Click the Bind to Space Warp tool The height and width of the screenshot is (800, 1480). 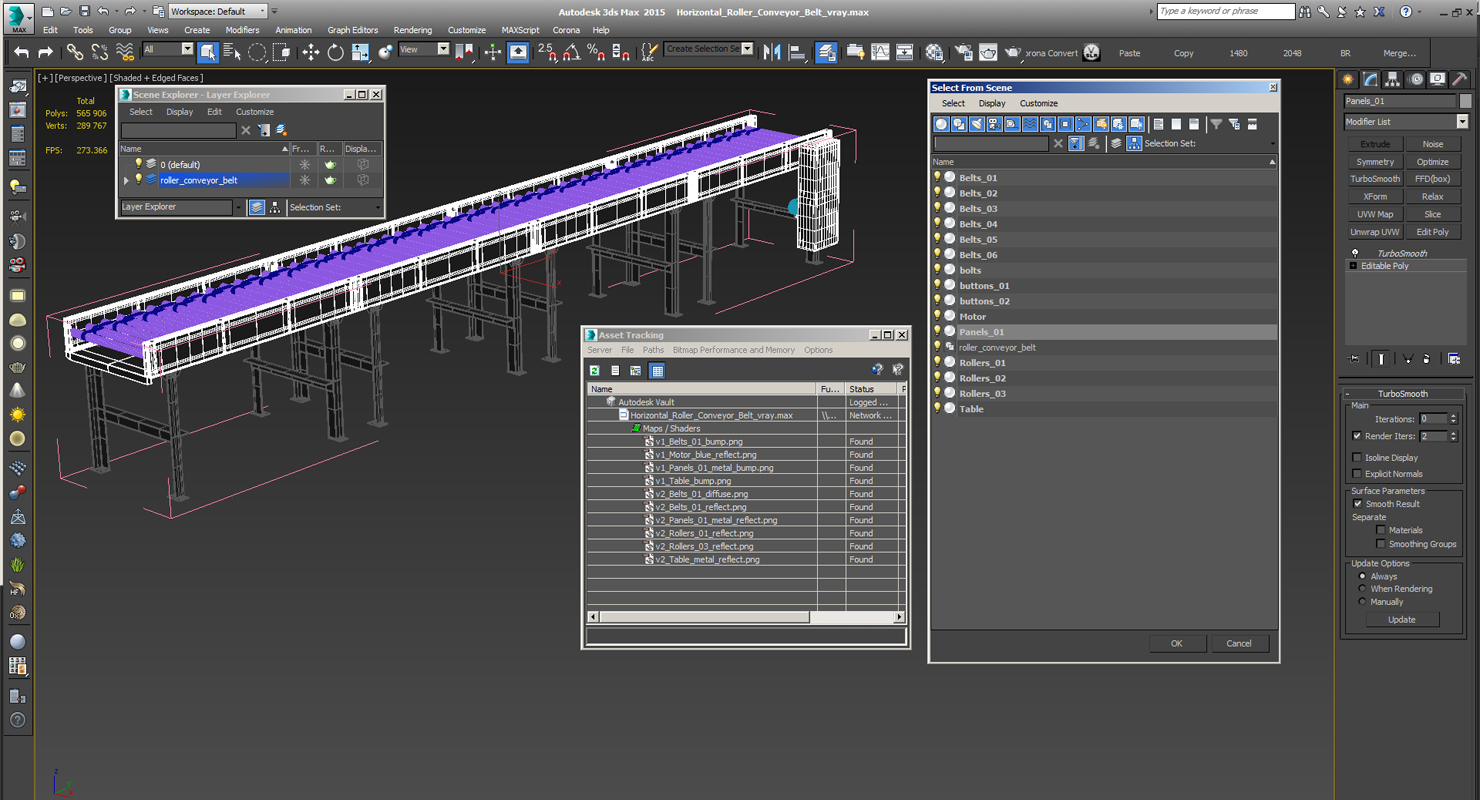(x=125, y=52)
